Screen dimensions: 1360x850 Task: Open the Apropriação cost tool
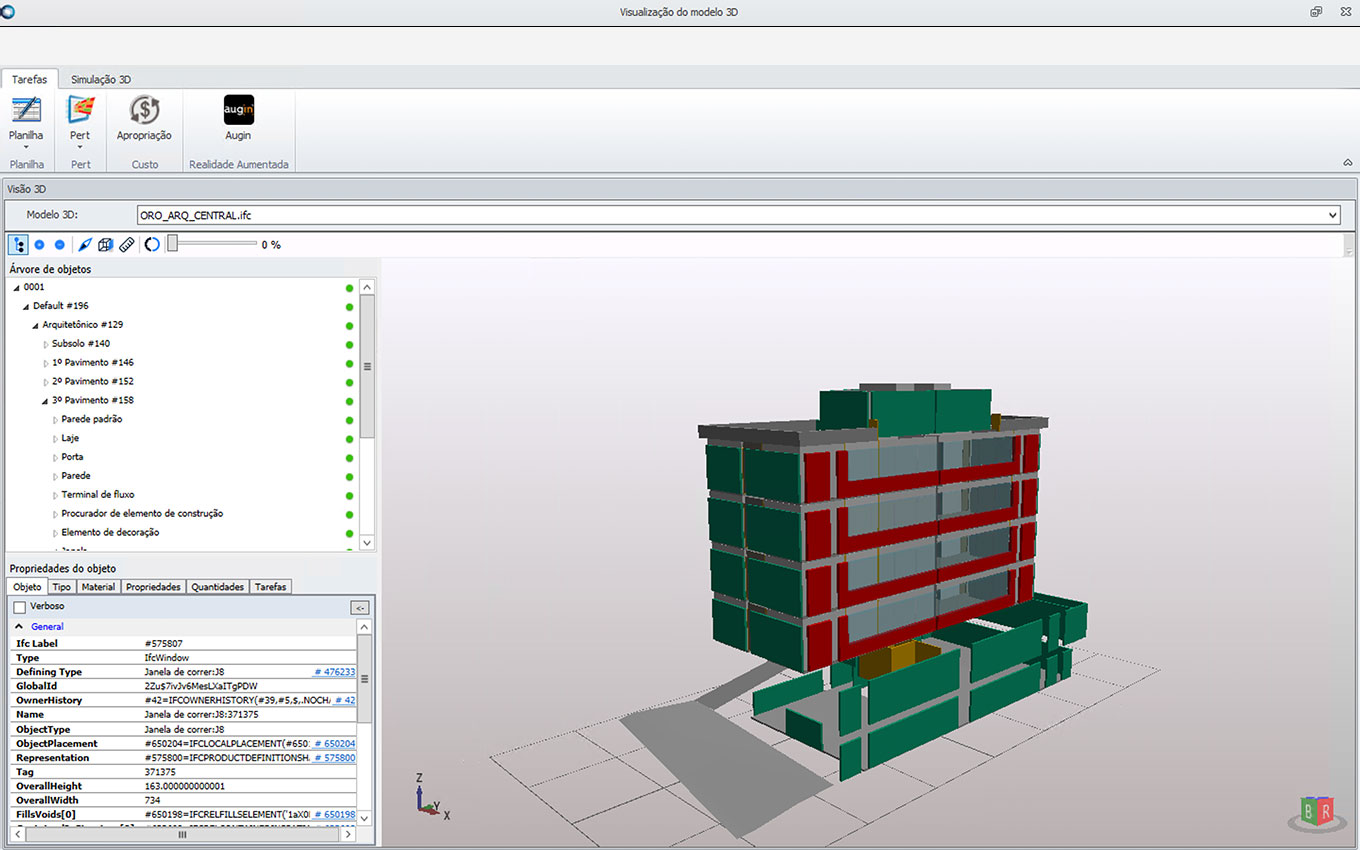pyautogui.click(x=144, y=111)
